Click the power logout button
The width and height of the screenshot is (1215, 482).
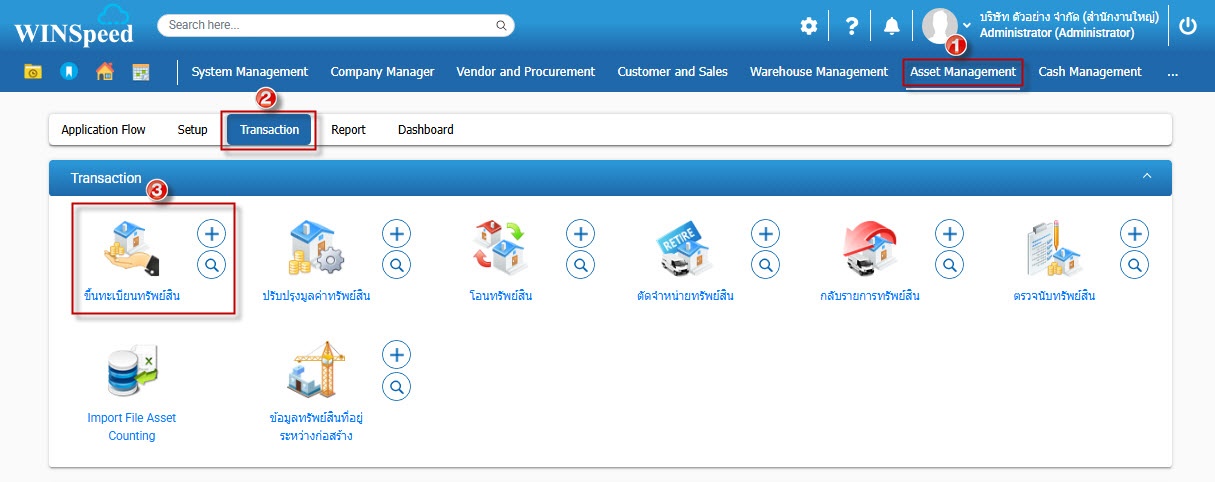click(x=1188, y=27)
